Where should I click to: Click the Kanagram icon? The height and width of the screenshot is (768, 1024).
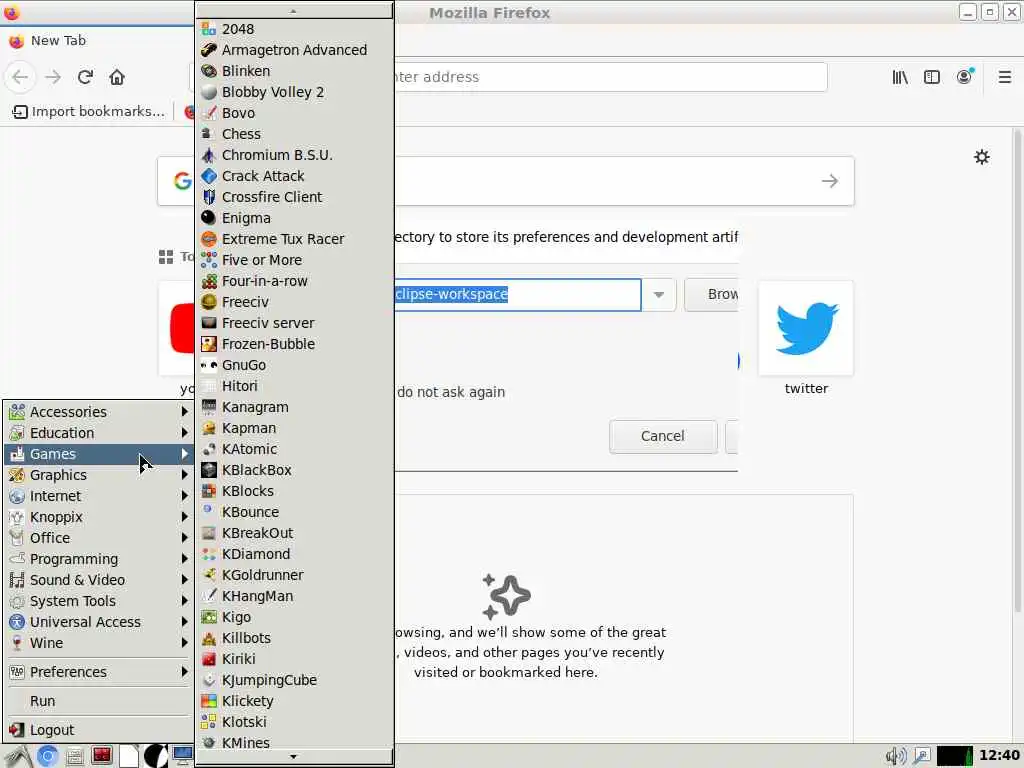tap(209, 407)
